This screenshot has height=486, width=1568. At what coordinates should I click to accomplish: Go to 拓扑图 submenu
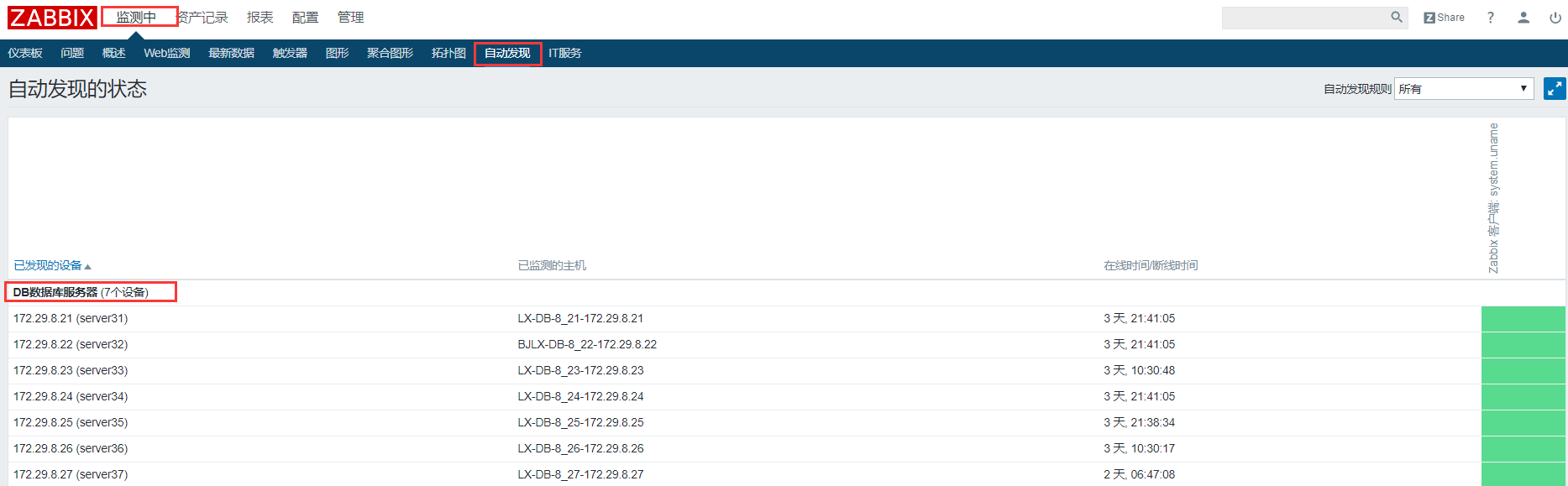448,53
